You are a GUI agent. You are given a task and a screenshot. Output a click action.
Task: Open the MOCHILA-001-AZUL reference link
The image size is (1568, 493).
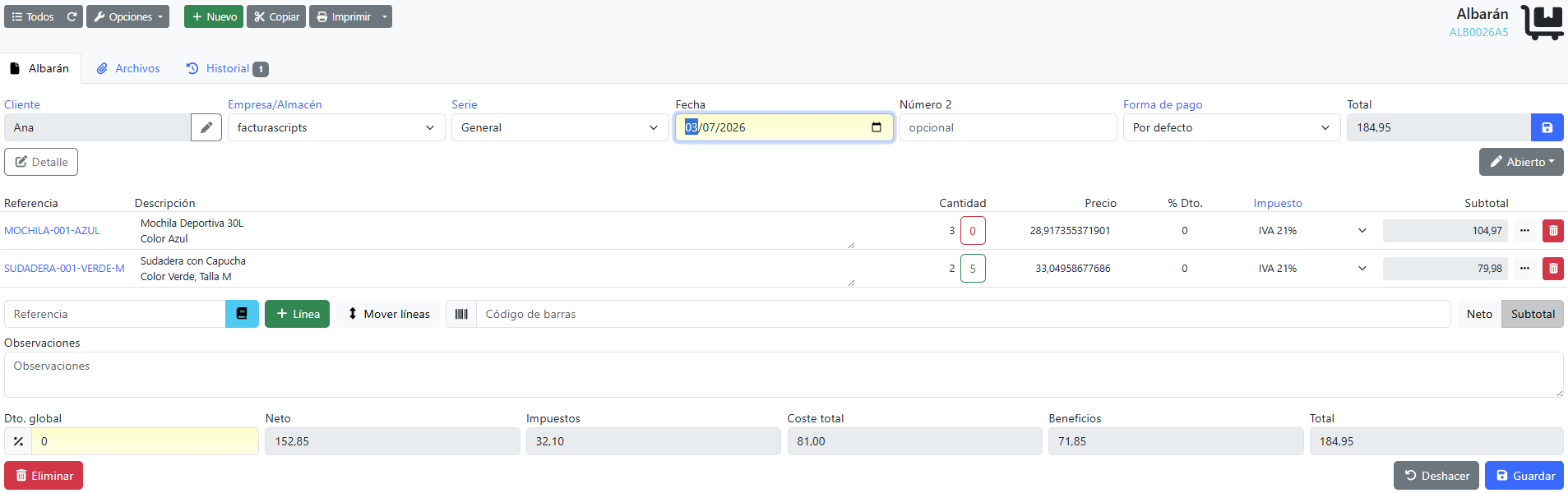[53, 231]
